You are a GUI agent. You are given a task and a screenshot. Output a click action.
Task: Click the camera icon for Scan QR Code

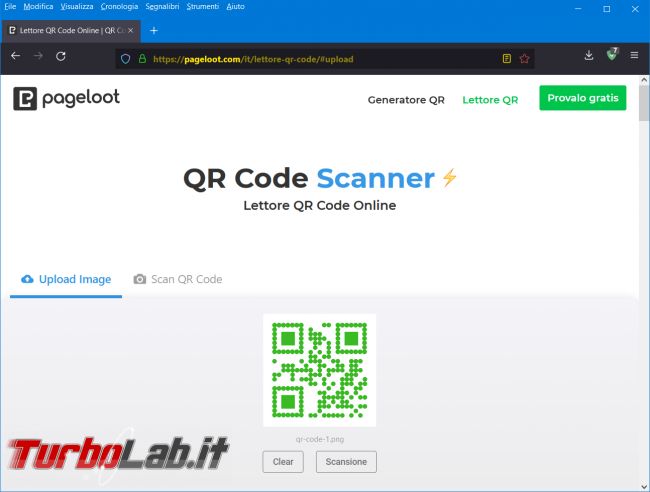coord(140,279)
